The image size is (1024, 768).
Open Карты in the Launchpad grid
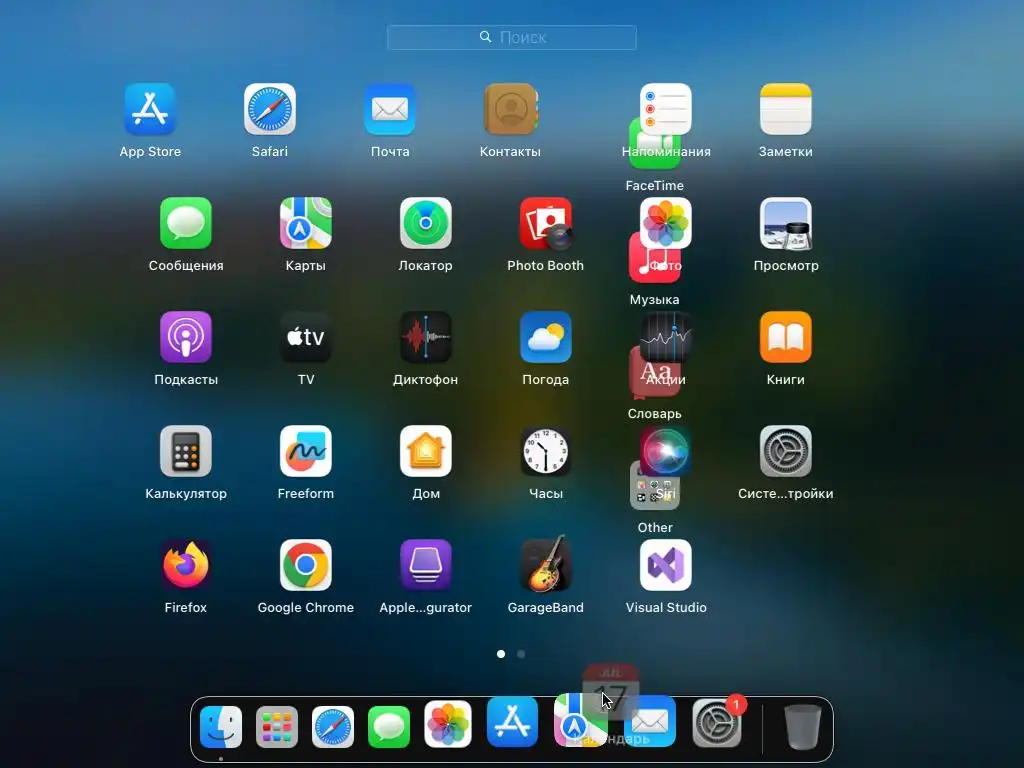point(306,223)
